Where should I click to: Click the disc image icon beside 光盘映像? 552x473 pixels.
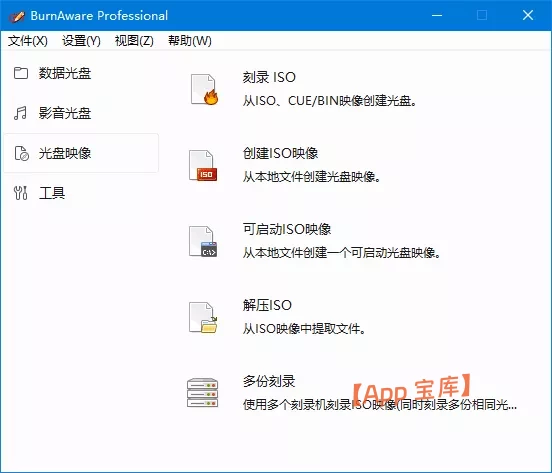(x=21, y=153)
